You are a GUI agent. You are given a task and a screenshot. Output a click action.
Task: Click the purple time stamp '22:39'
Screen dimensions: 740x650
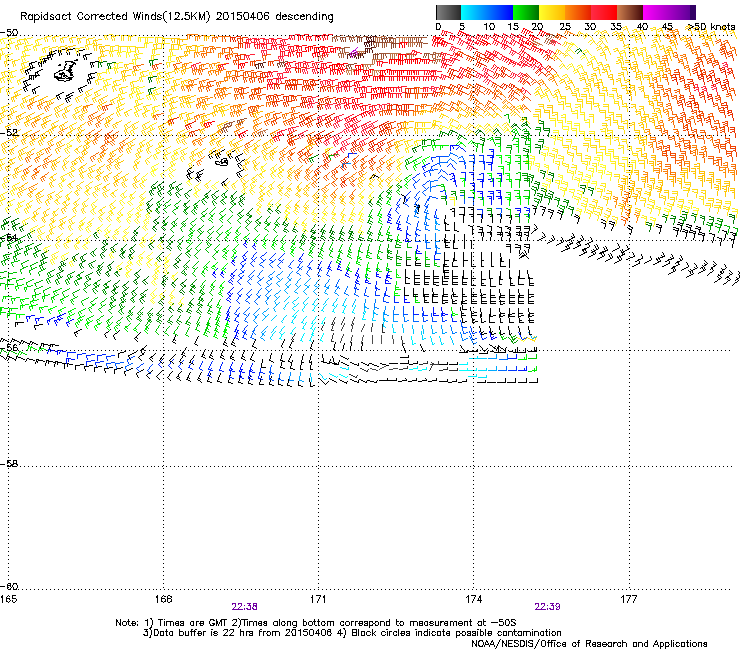[547, 607]
